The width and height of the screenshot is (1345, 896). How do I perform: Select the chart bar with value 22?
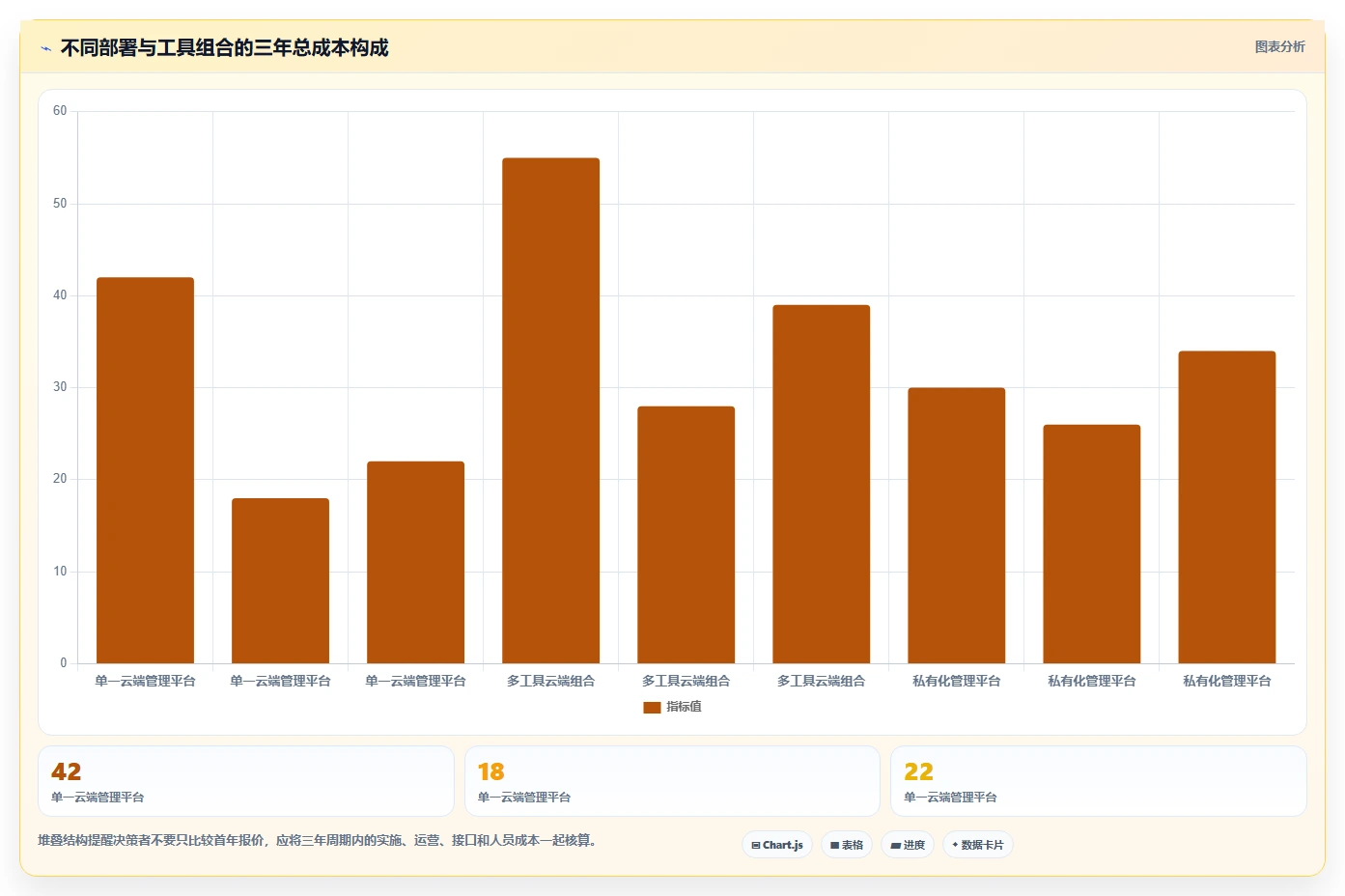[x=415, y=562]
